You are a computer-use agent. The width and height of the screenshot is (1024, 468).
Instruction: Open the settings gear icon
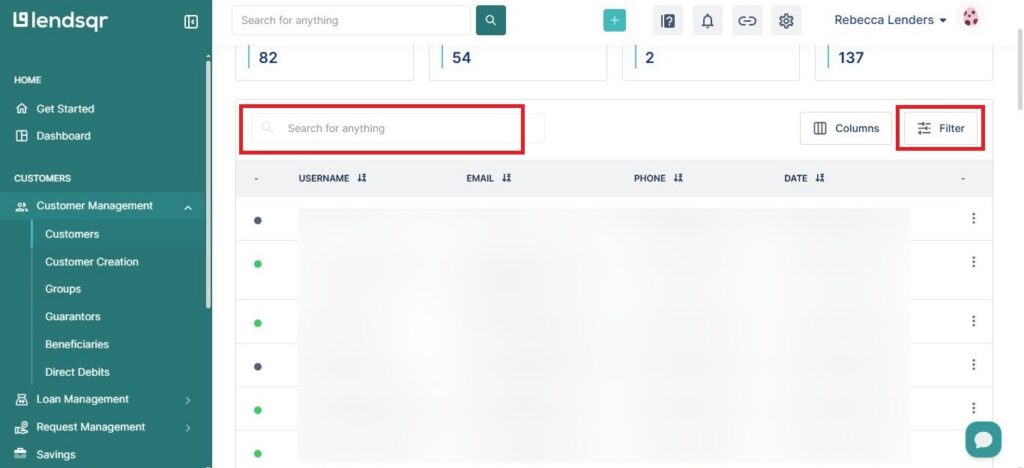tap(786, 20)
